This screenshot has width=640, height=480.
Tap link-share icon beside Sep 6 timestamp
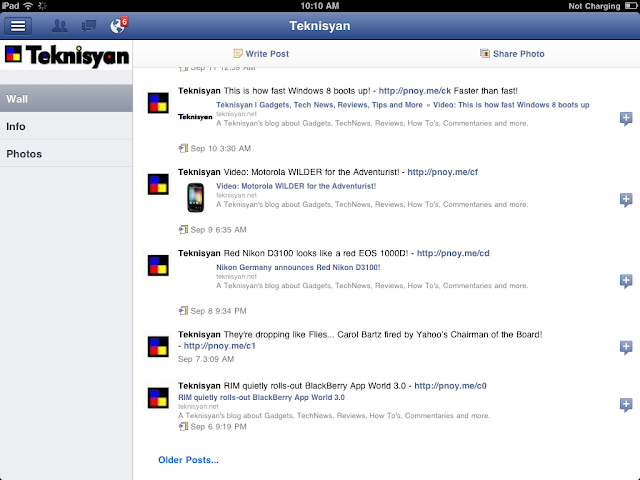click(x=183, y=427)
